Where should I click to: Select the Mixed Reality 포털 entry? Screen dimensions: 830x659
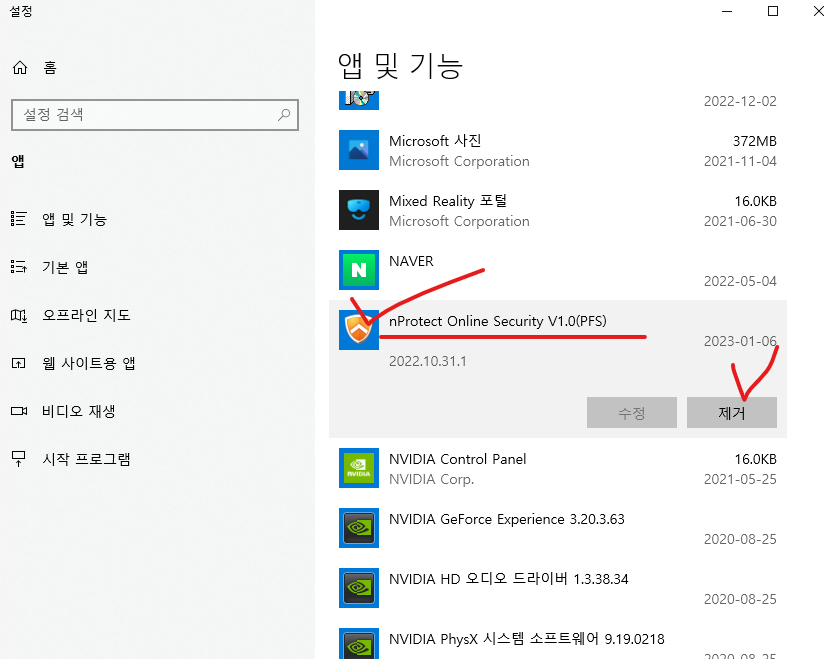click(558, 210)
